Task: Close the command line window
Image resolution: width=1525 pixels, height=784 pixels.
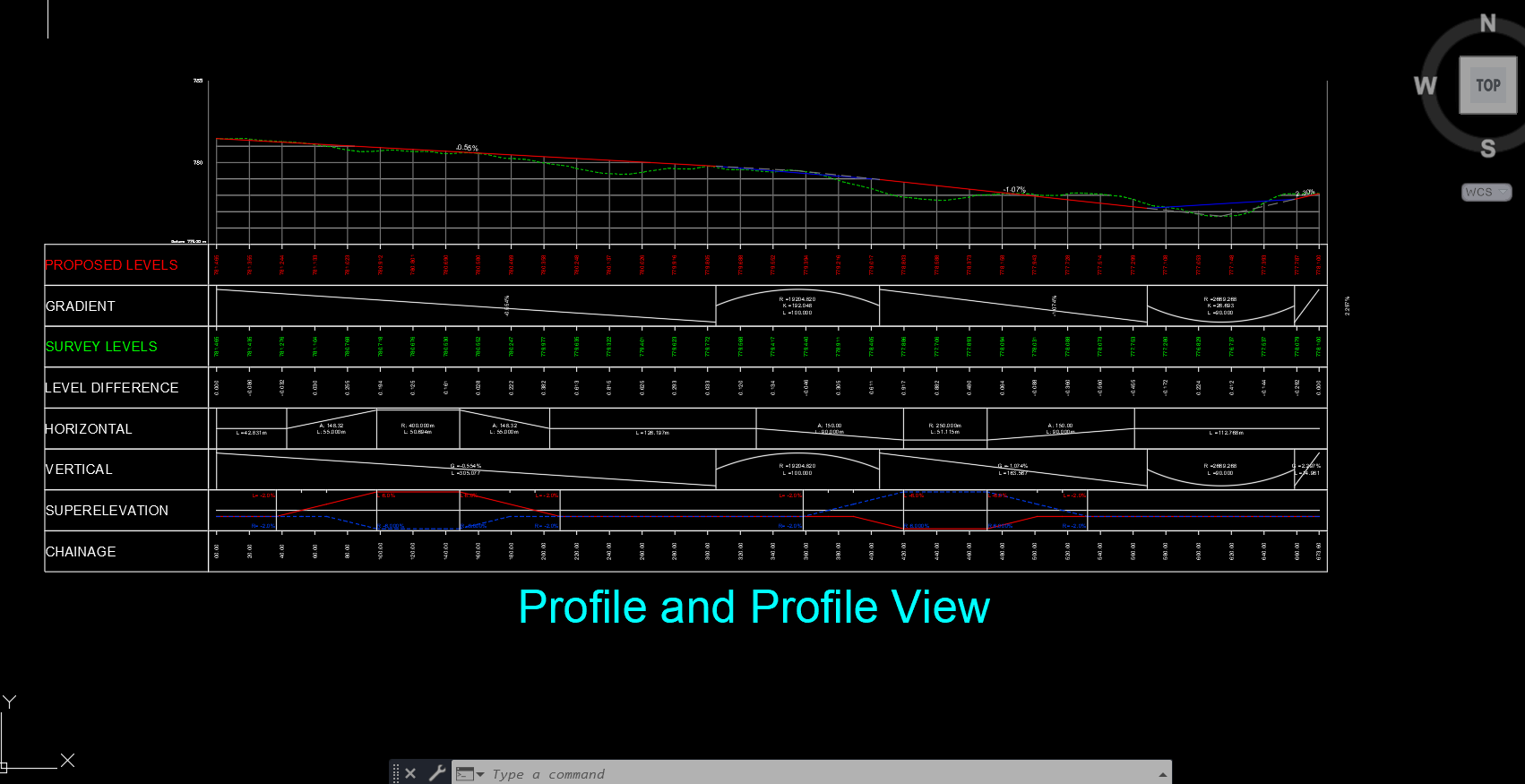Action: coord(410,773)
